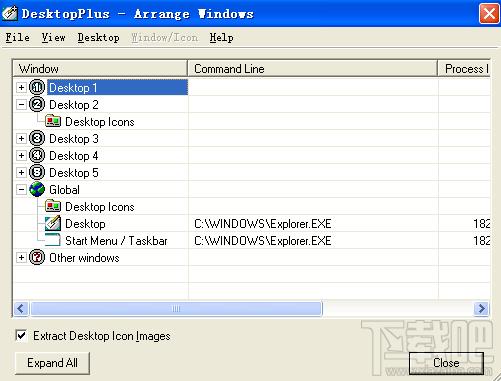Toggle Extract Desktop Icon Images checkbox
The width and height of the screenshot is (501, 381).
tap(21, 335)
